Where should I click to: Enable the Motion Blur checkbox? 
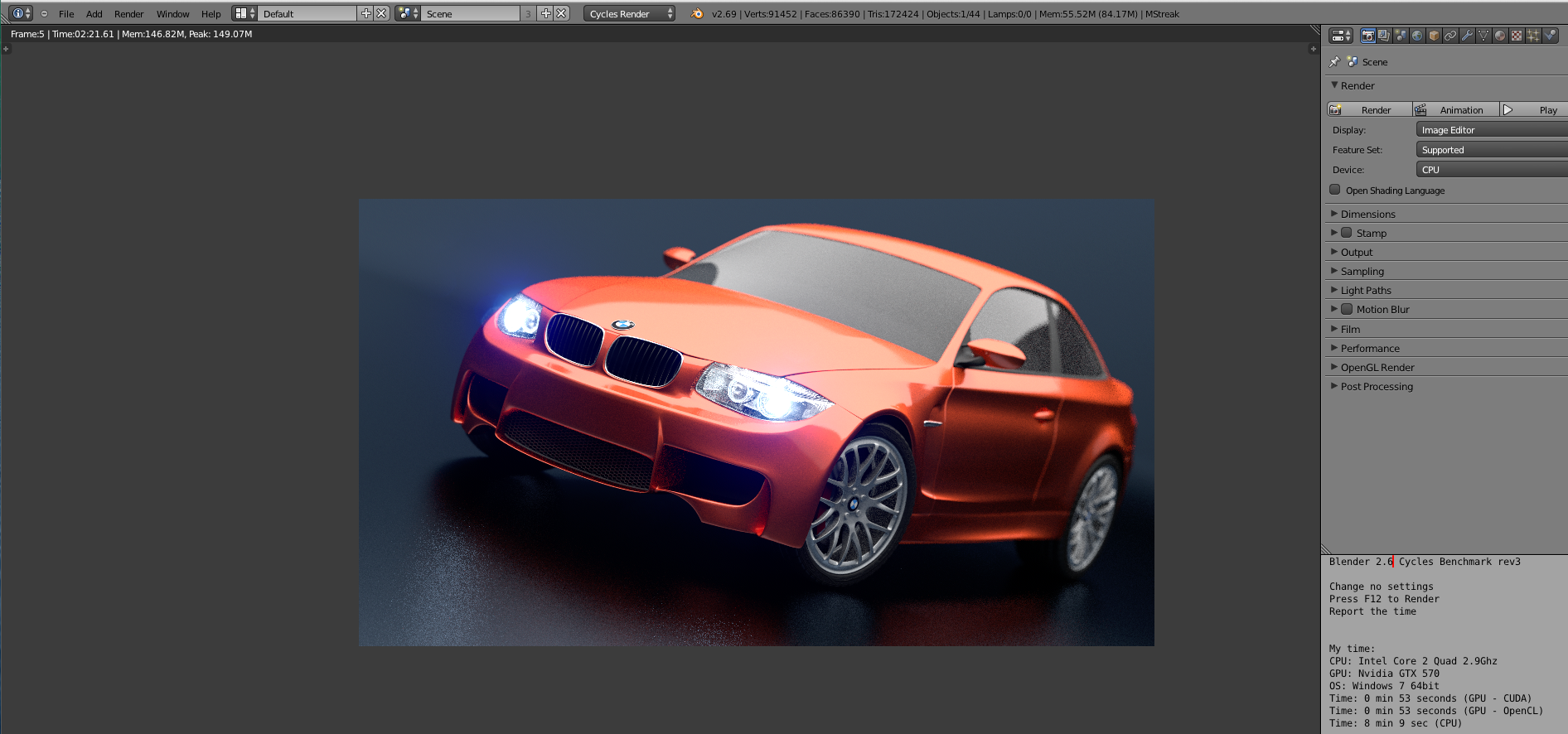(x=1347, y=309)
